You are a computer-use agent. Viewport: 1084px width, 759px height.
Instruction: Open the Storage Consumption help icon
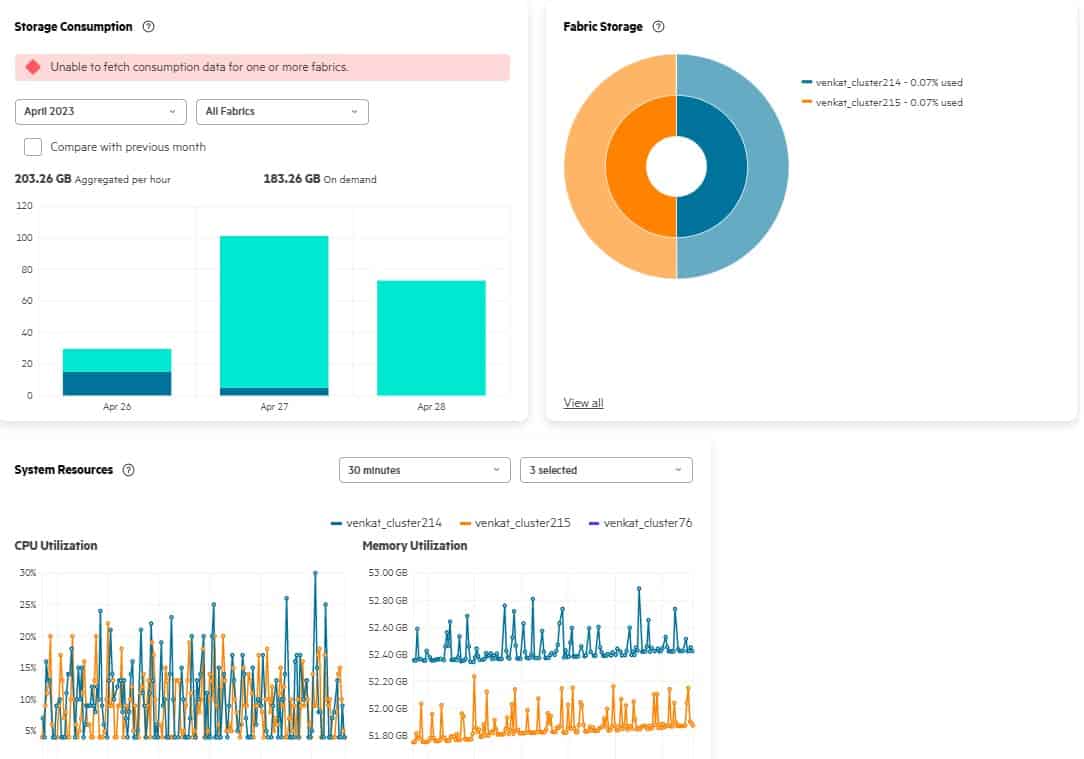click(x=148, y=27)
